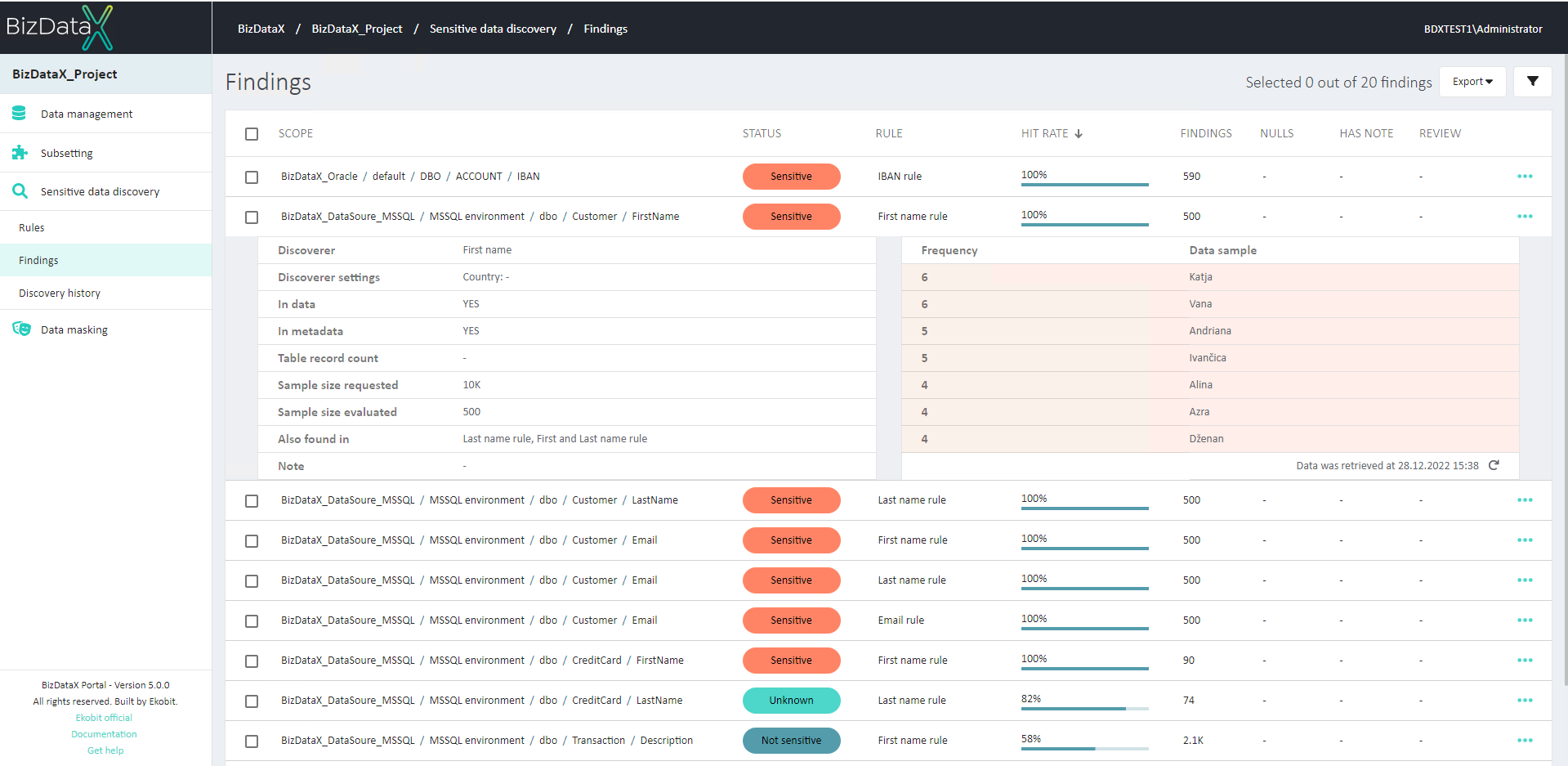The width and height of the screenshot is (1568, 766).
Task: Click the Katja data sample row
Action: point(1210,277)
